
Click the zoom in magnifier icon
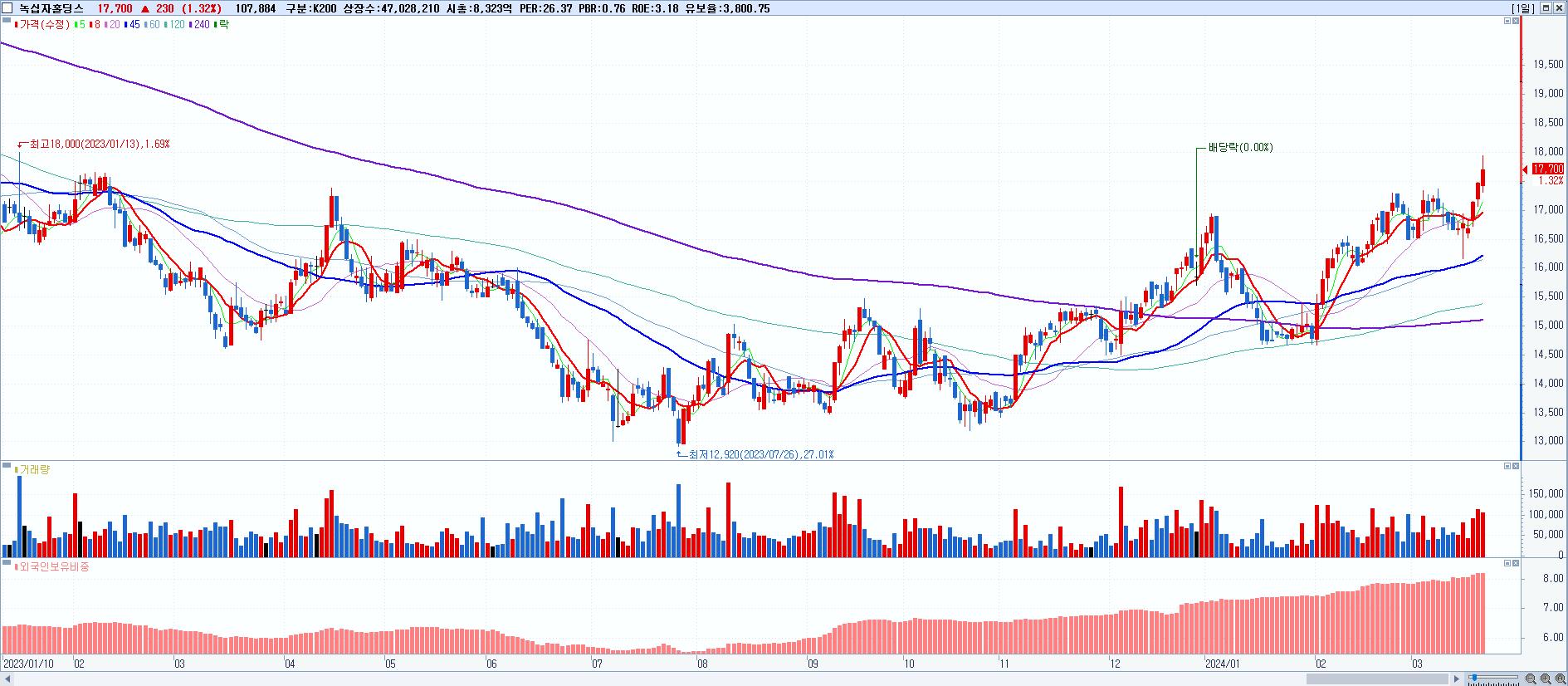point(1544,679)
